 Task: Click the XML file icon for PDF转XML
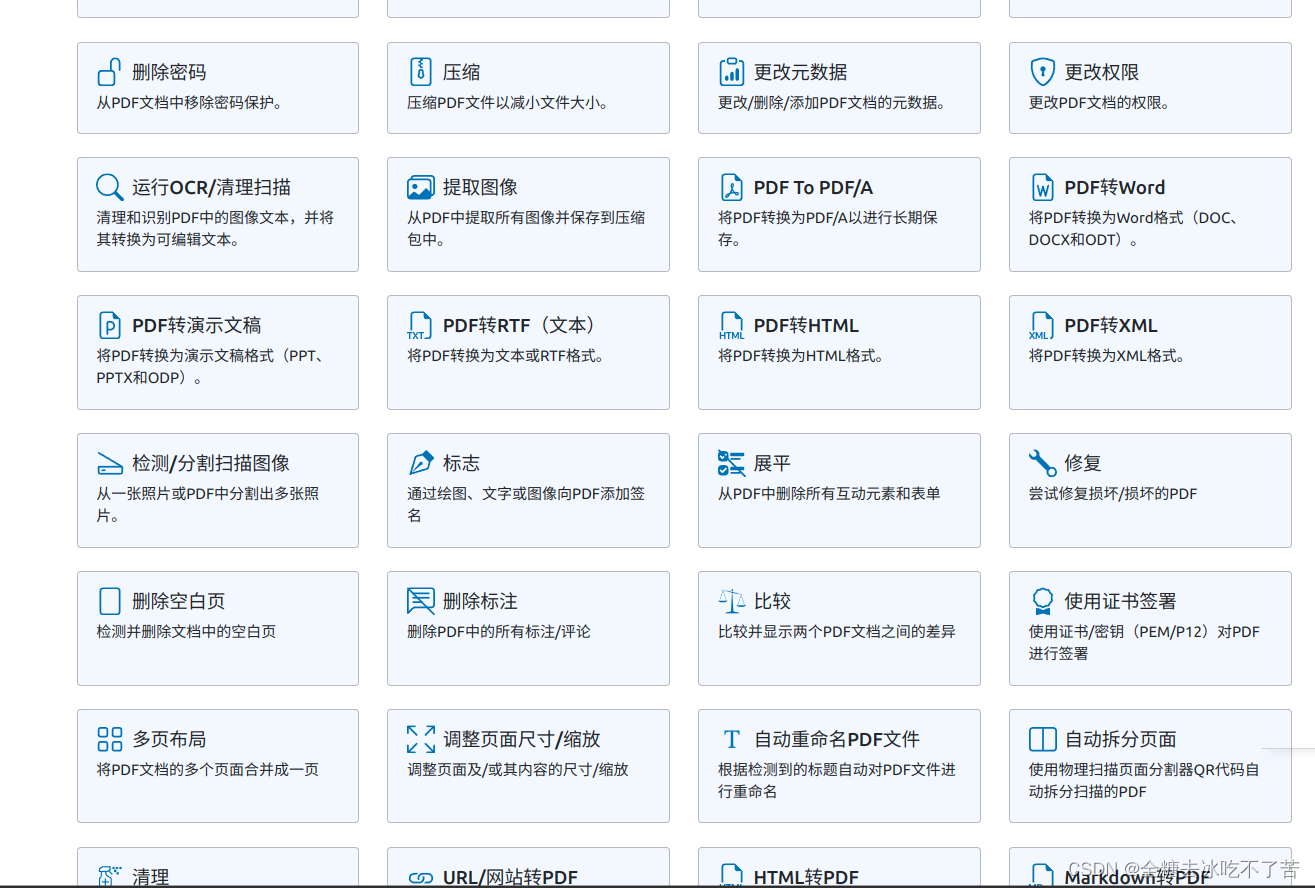[1042, 325]
